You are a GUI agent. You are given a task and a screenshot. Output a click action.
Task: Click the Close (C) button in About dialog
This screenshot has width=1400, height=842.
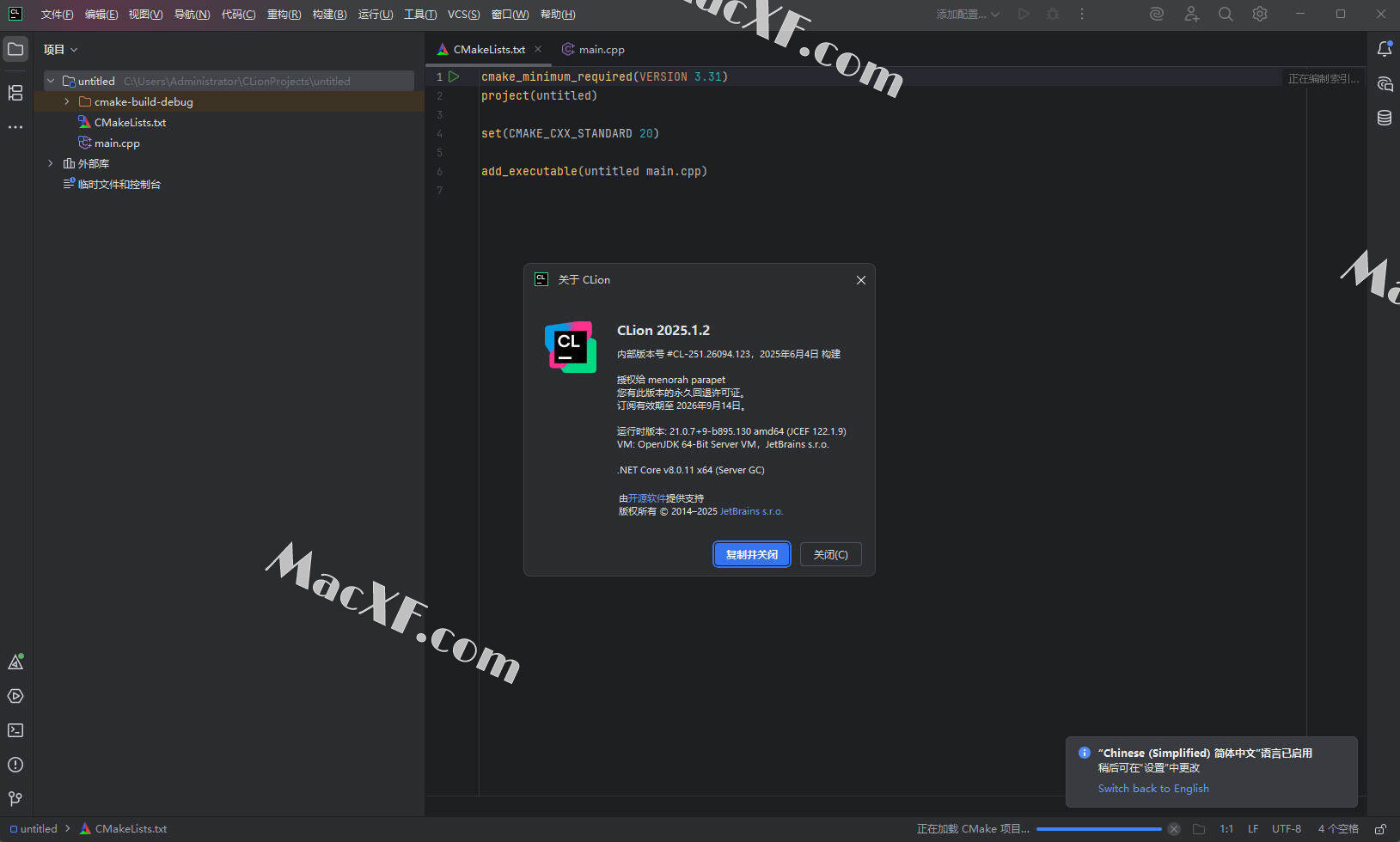(x=830, y=554)
